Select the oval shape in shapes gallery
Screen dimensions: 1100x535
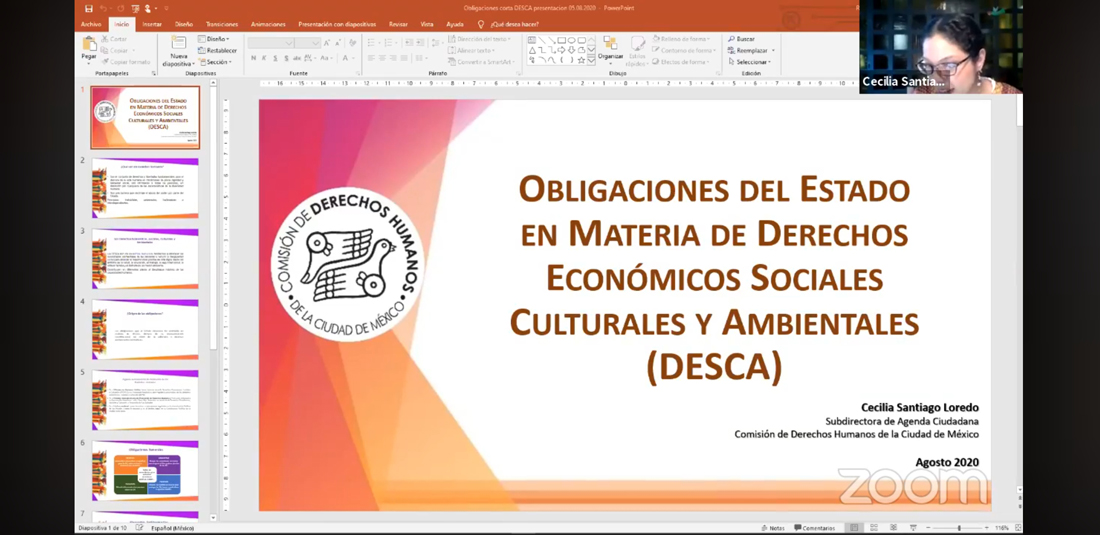572,40
